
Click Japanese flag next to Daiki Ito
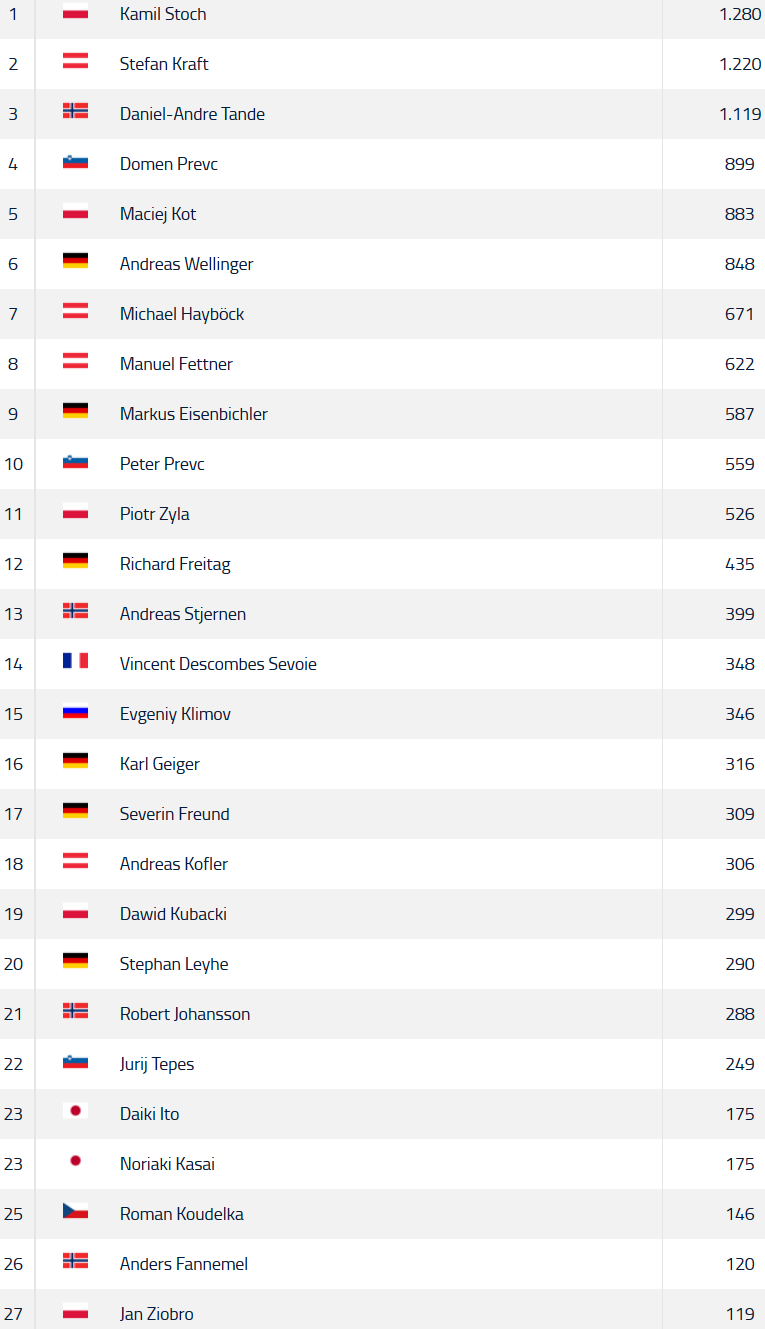(75, 1111)
